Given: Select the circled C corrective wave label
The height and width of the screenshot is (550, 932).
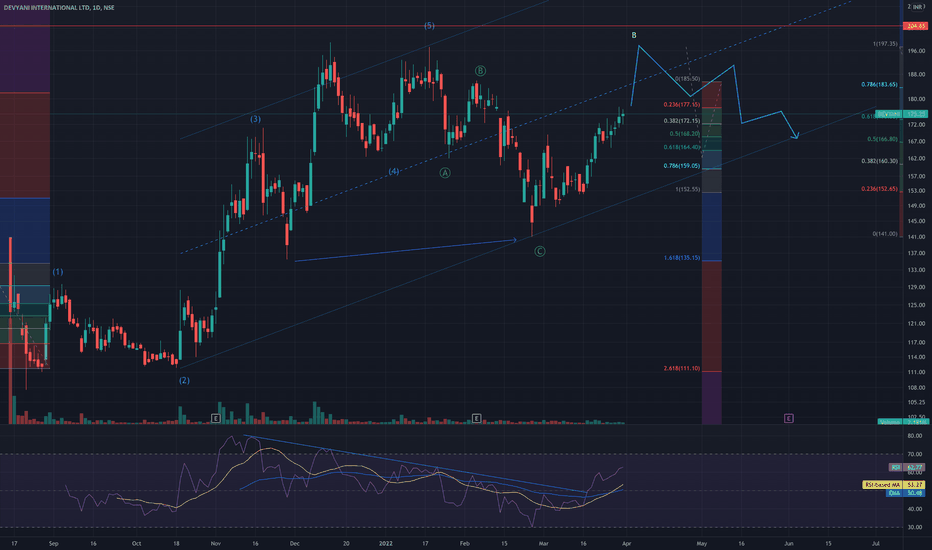Looking at the screenshot, I should [540, 252].
